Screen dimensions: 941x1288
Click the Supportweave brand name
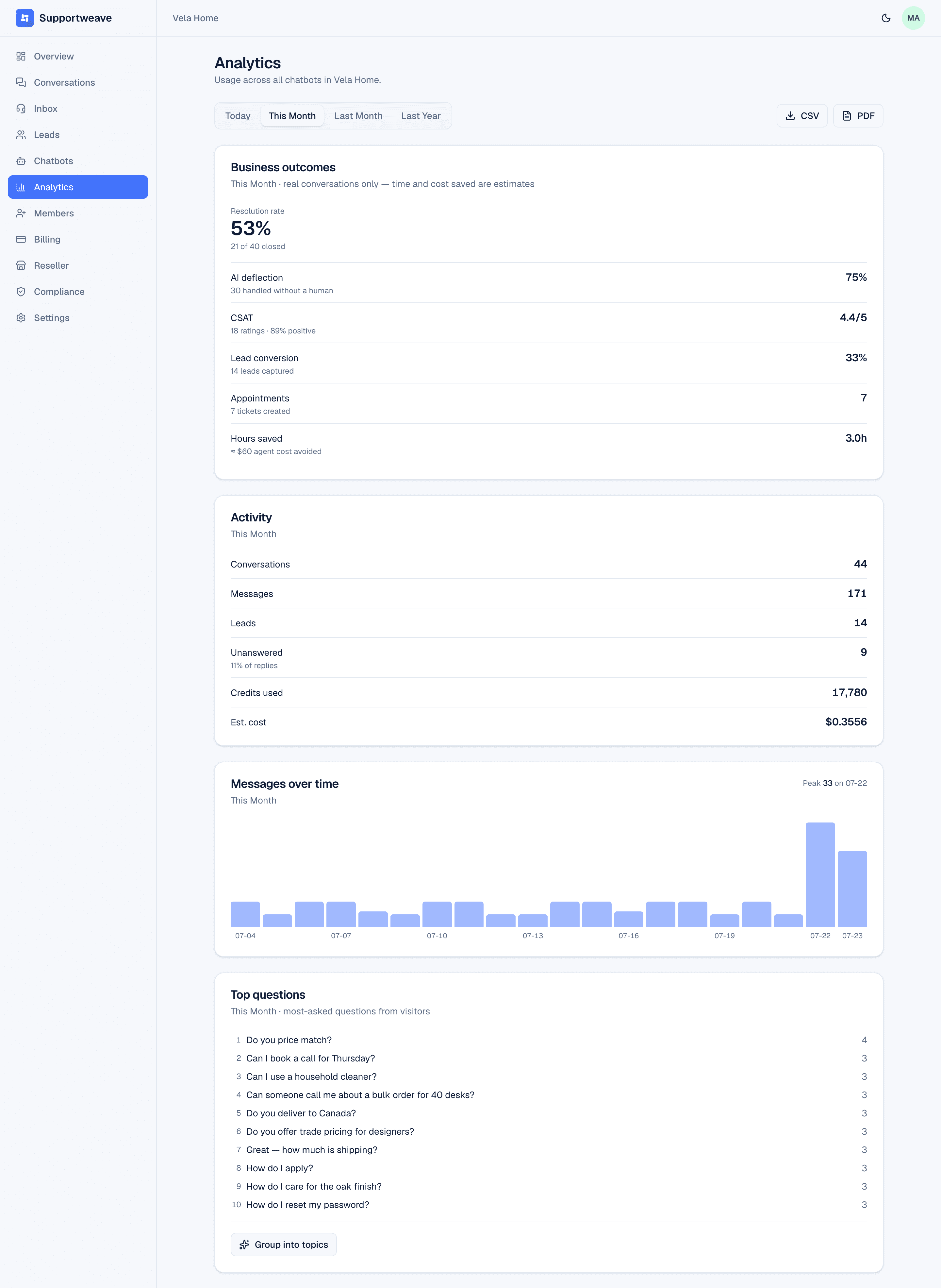[75, 18]
